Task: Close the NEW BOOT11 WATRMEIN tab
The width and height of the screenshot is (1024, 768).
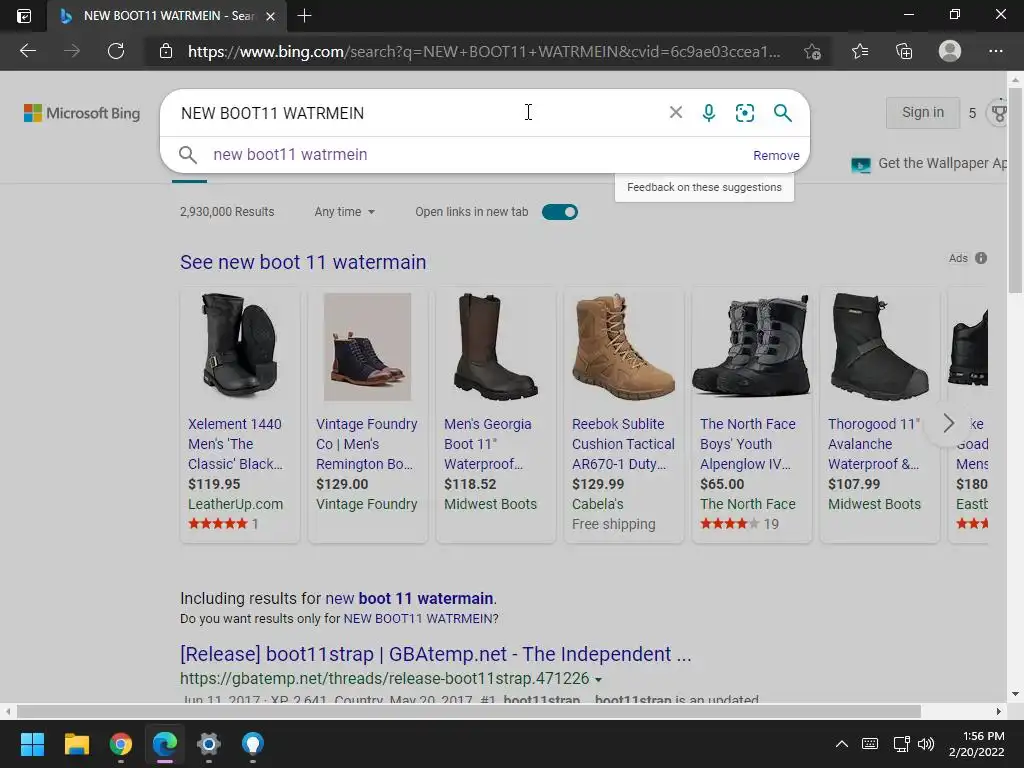Action: (270, 16)
